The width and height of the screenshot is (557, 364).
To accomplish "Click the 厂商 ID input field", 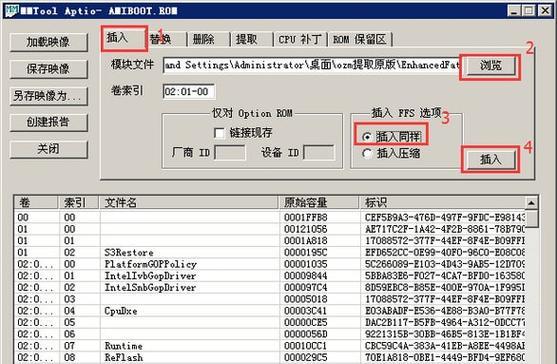I will pyautogui.click(x=229, y=153).
